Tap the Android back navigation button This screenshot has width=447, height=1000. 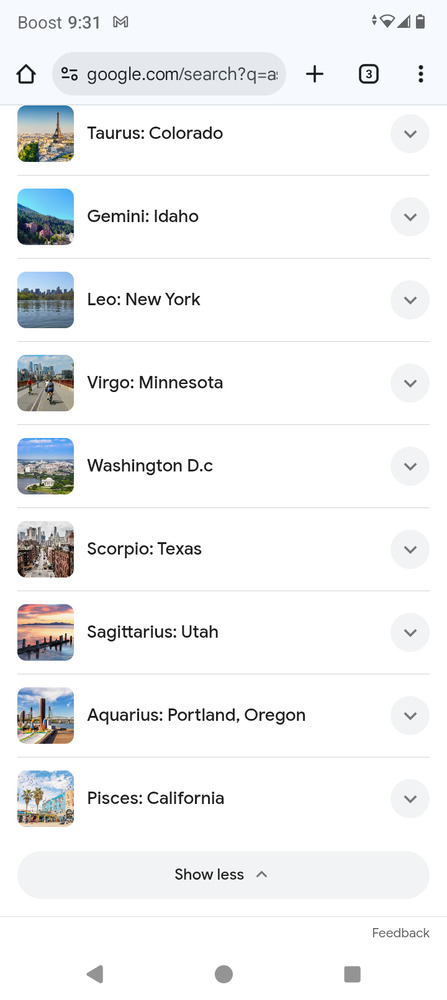tap(95, 974)
